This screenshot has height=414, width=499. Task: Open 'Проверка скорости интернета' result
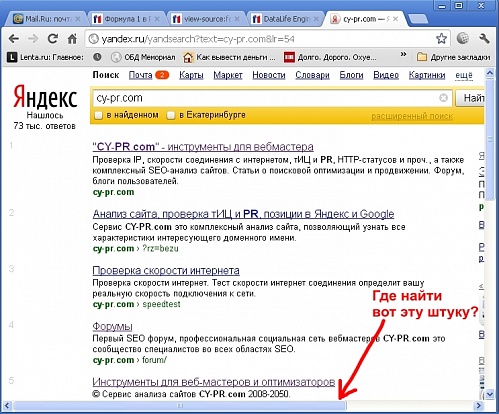coord(166,270)
